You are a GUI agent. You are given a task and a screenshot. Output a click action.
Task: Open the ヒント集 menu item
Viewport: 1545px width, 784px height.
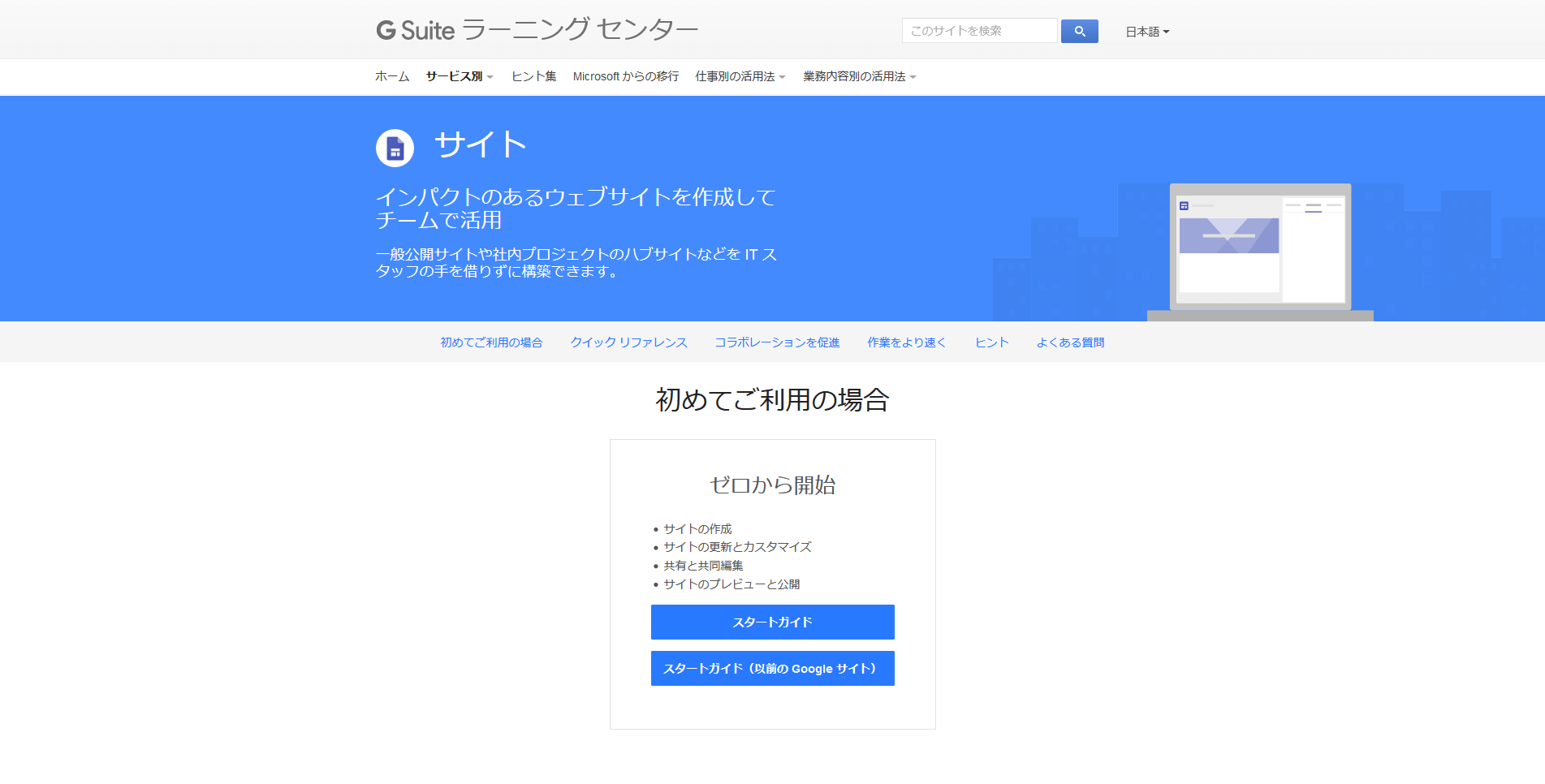(x=533, y=76)
